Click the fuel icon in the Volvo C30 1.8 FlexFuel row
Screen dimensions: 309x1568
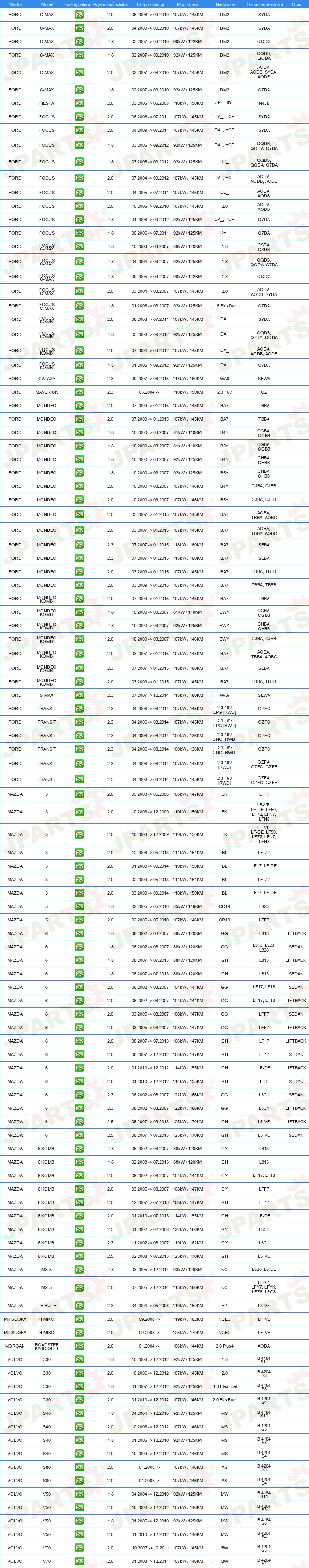(x=79, y=1387)
